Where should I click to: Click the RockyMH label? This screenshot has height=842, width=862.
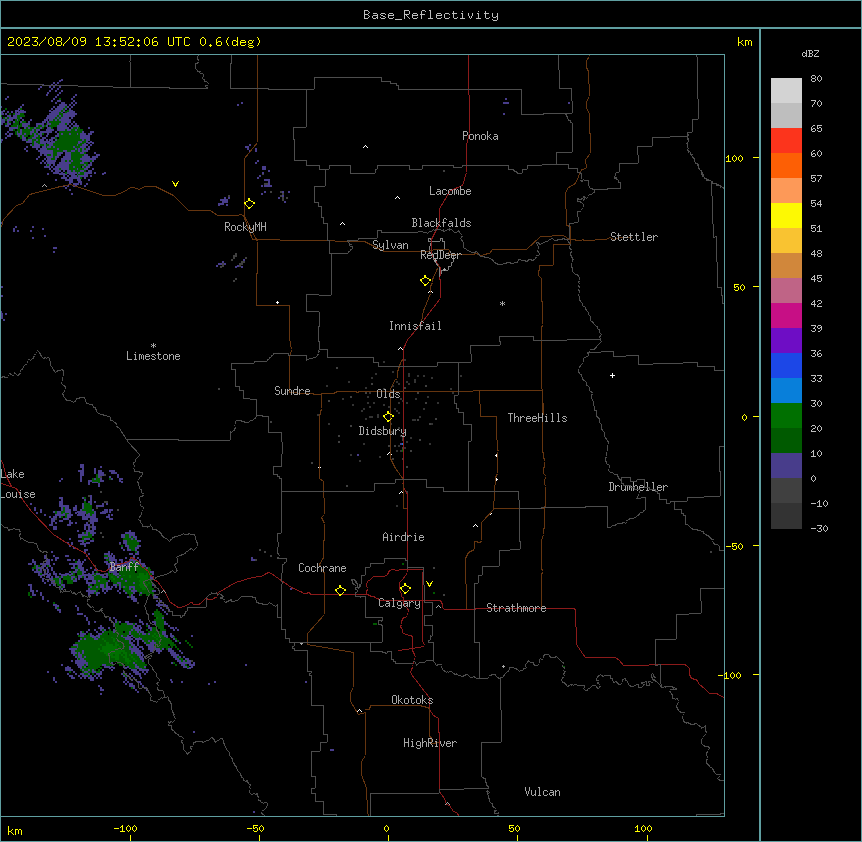tap(245, 227)
